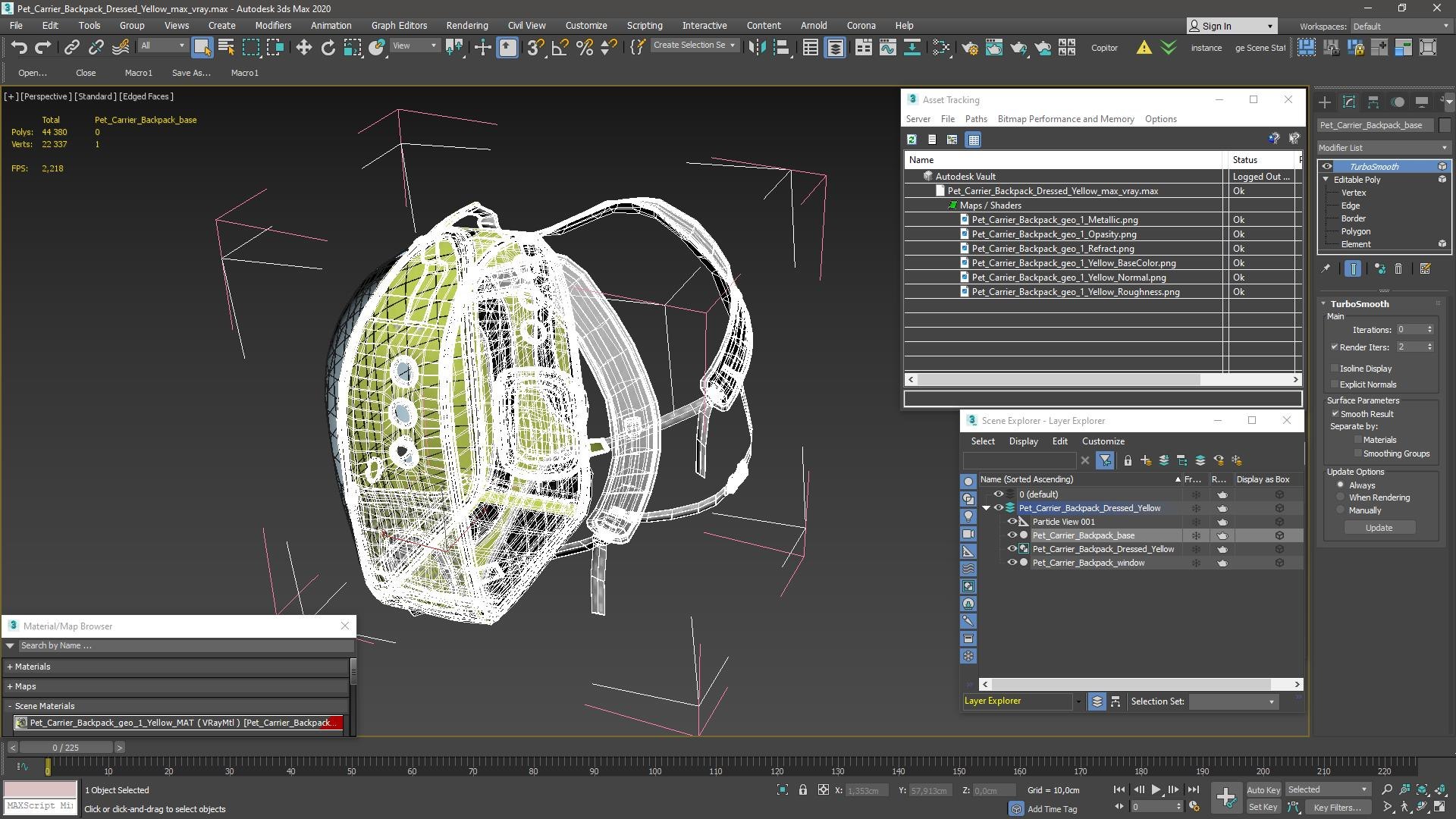Image resolution: width=1456 pixels, height=819 pixels.
Task: Select the Move transform tool
Action: 303,47
